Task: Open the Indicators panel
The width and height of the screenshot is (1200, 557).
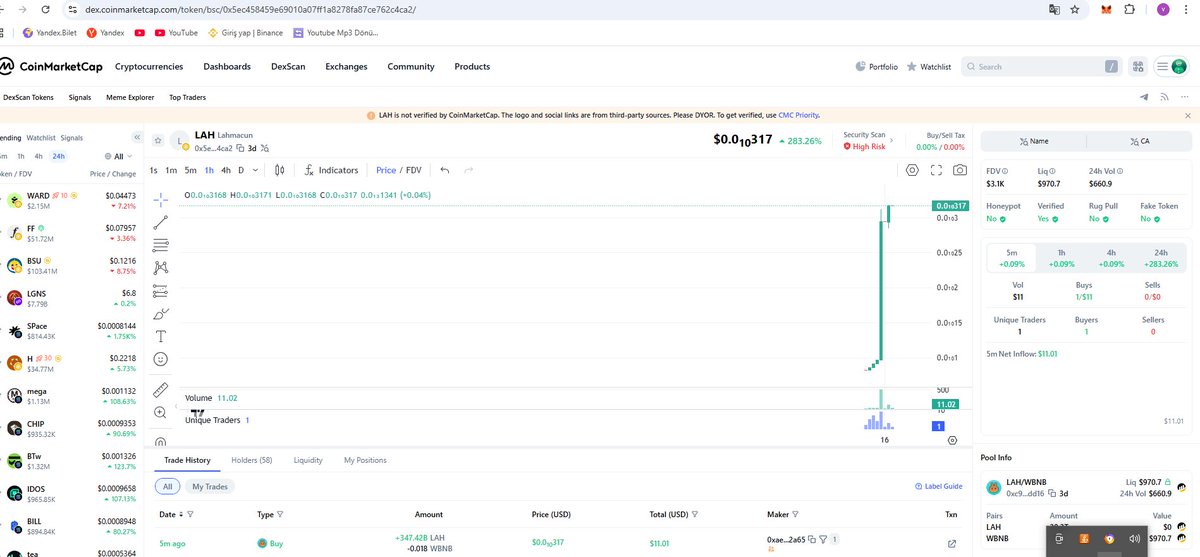Action: pos(331,170)
